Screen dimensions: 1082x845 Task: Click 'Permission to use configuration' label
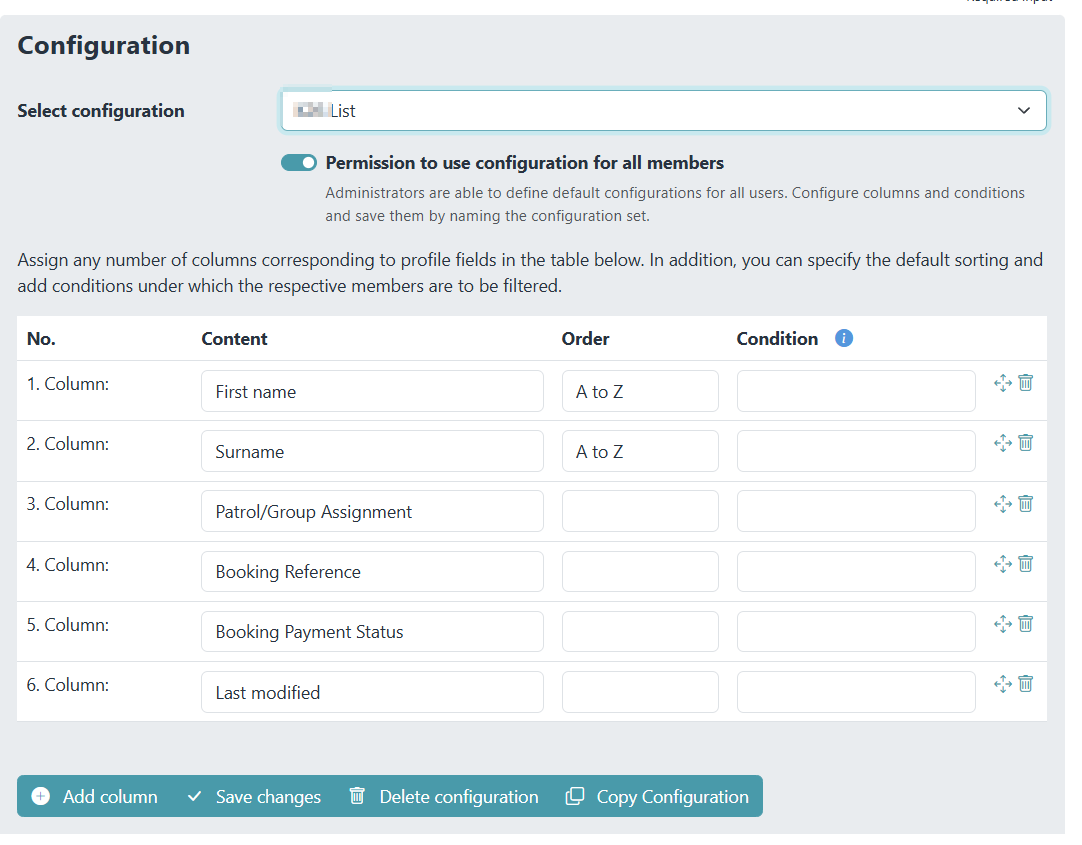[524, 163]
